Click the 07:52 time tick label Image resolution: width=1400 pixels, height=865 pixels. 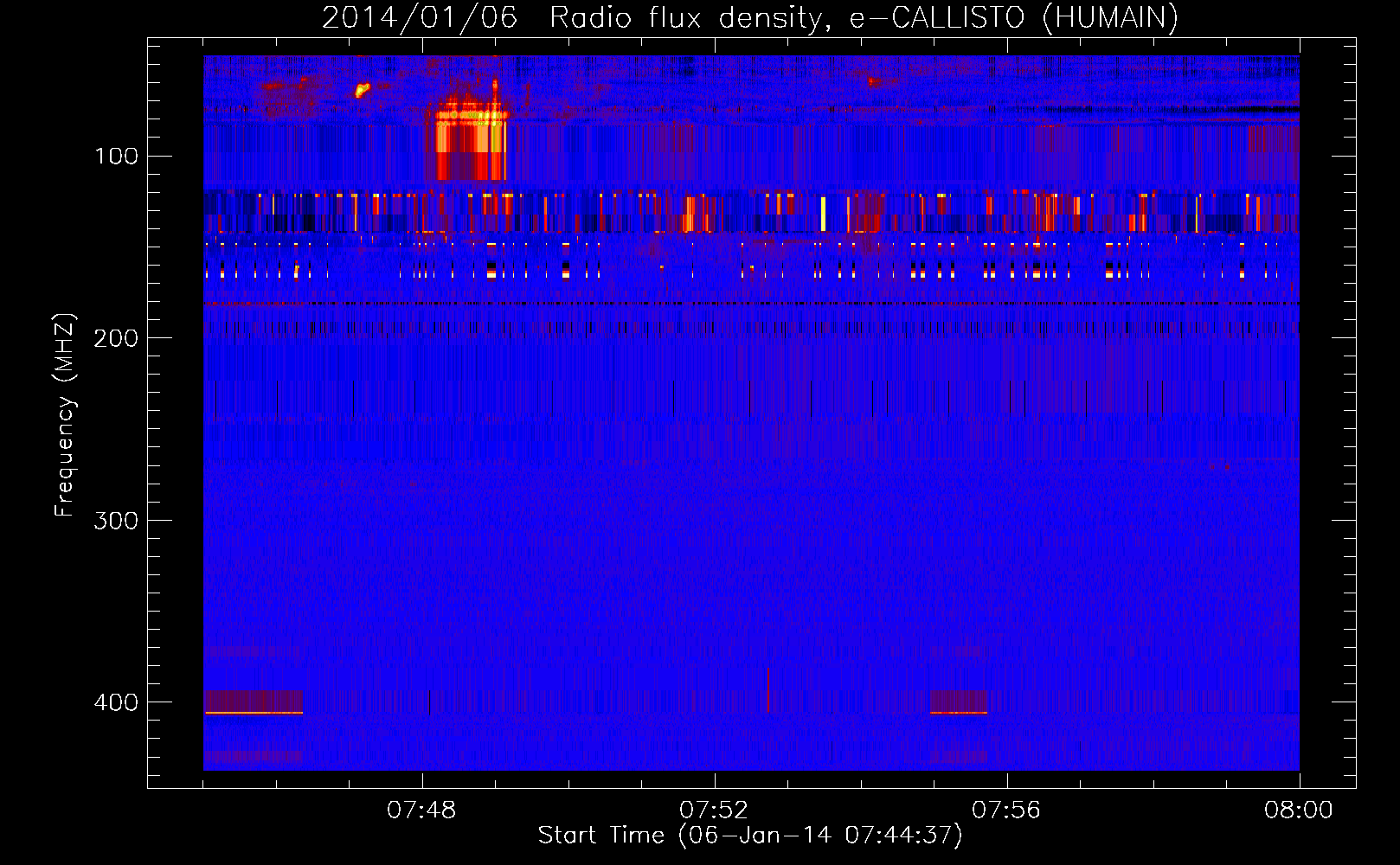pyautogui.click(x=714, y=811)
